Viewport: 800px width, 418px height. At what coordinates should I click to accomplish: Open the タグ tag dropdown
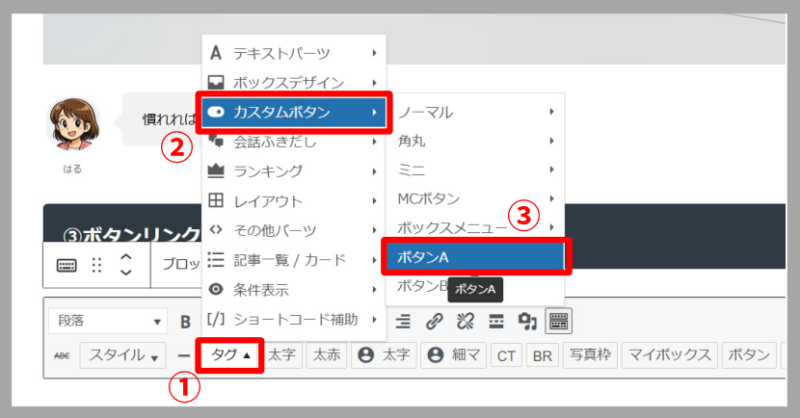(x=230, y=355)
